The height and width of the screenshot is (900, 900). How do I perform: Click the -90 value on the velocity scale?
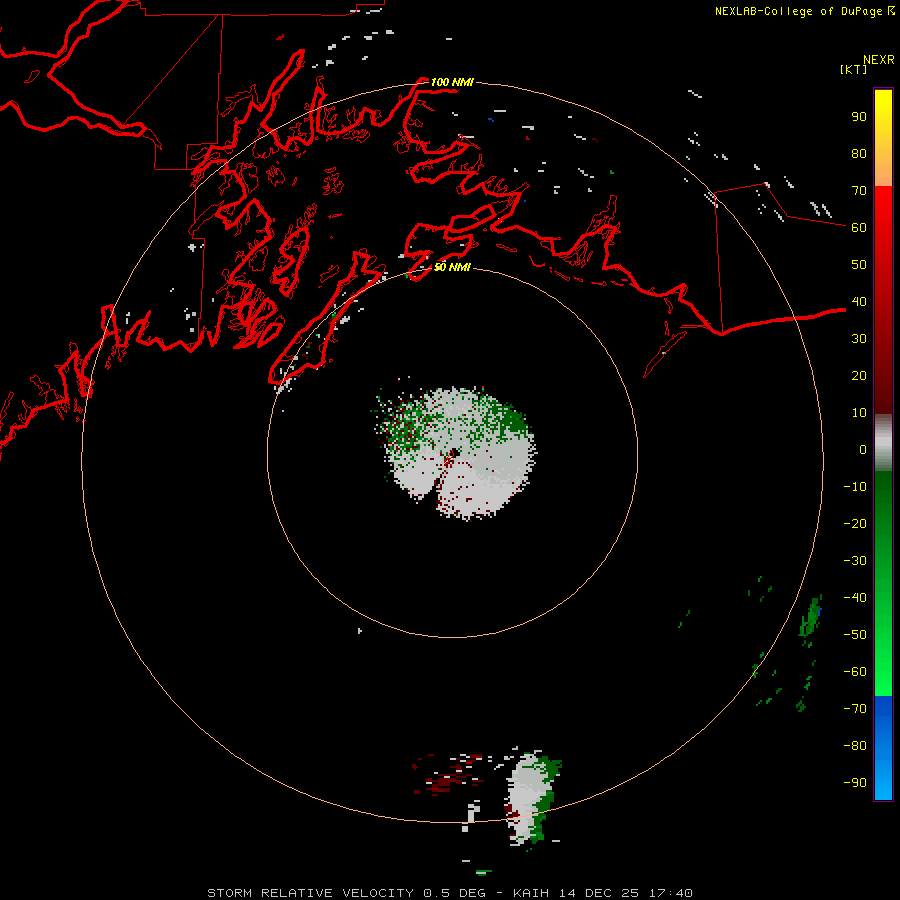tap(855, 783)
